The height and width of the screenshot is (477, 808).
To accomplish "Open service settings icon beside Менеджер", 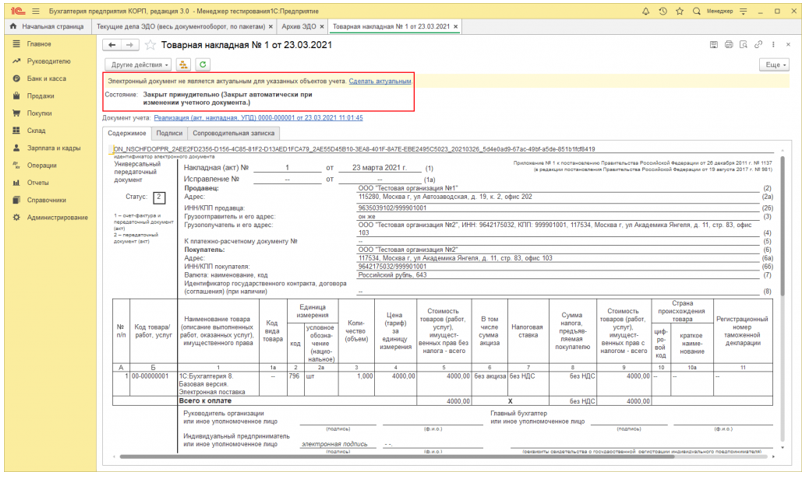I will (x=743, y=11).
